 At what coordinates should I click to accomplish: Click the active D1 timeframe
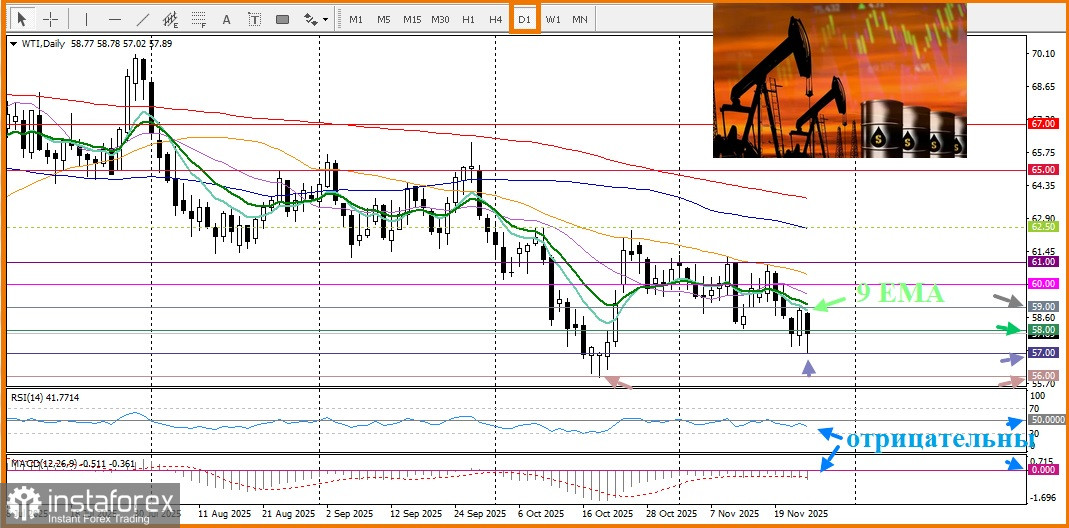524,19
